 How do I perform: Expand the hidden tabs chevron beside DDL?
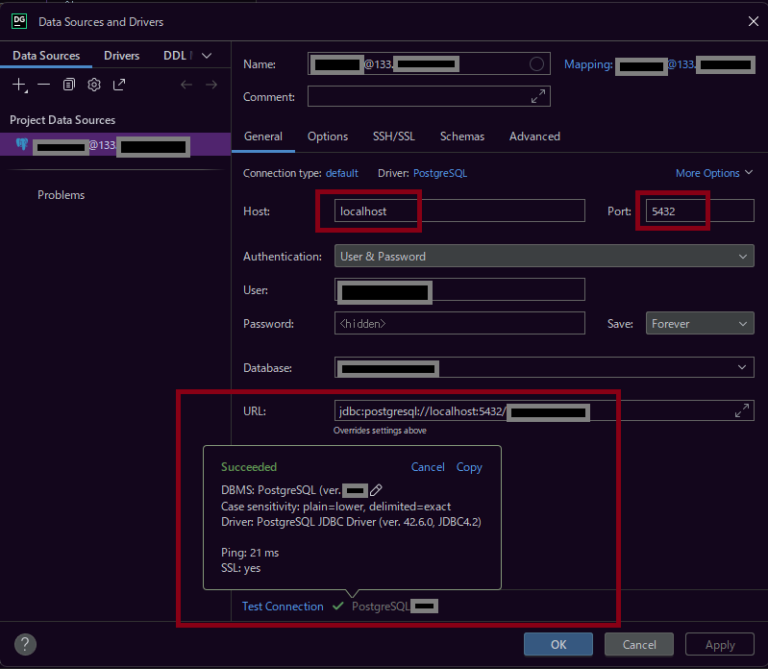207,56
